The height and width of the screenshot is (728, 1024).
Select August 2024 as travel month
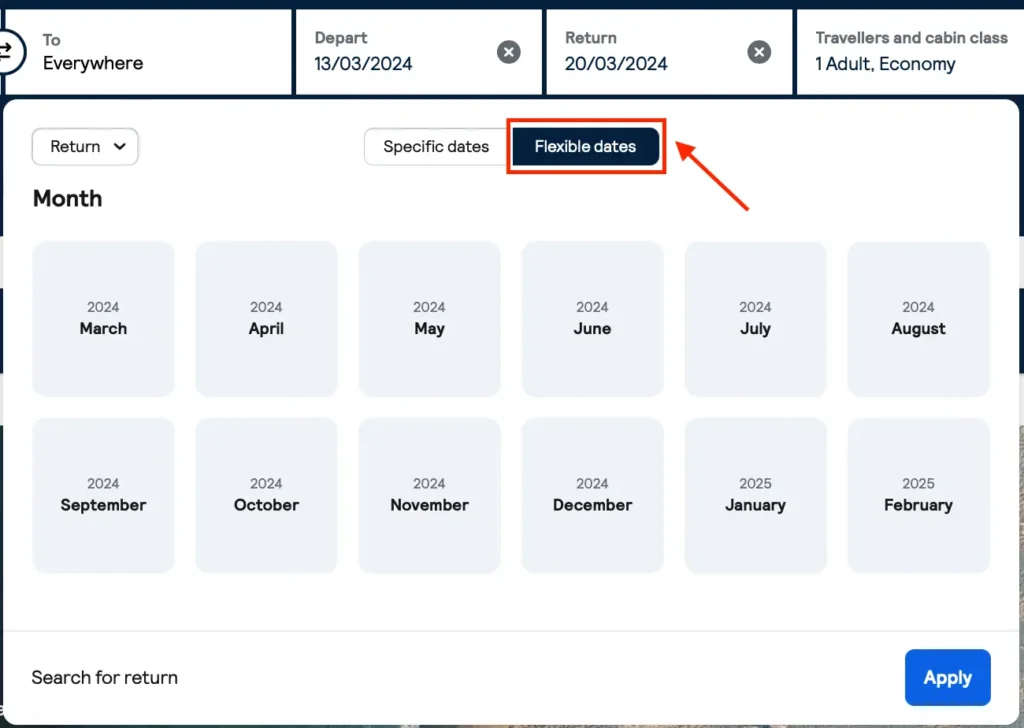click(x=918, y=318)
